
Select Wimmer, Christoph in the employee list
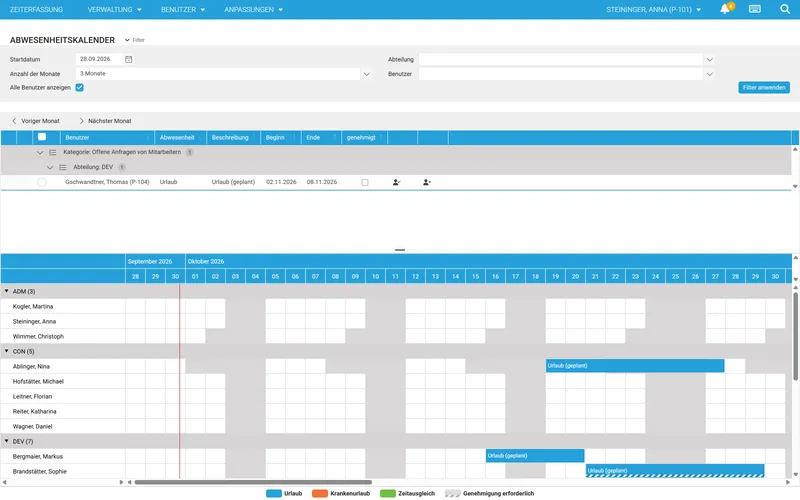click(x=38, y=337)
